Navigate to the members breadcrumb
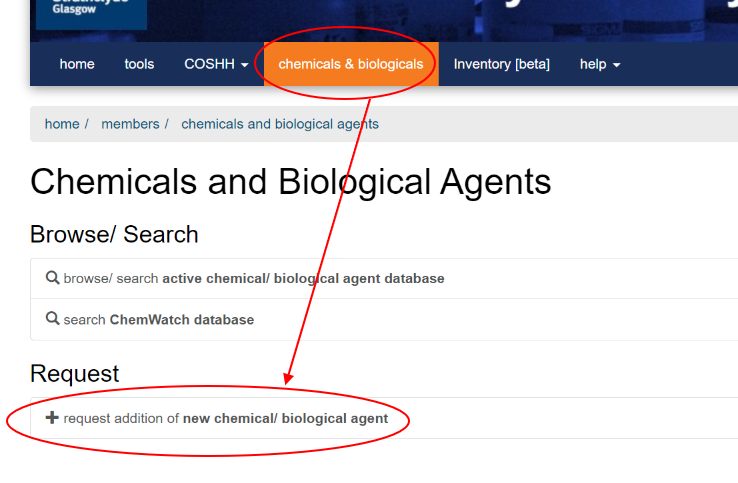This screenshot has height=483, width=738. coord(130,124)
